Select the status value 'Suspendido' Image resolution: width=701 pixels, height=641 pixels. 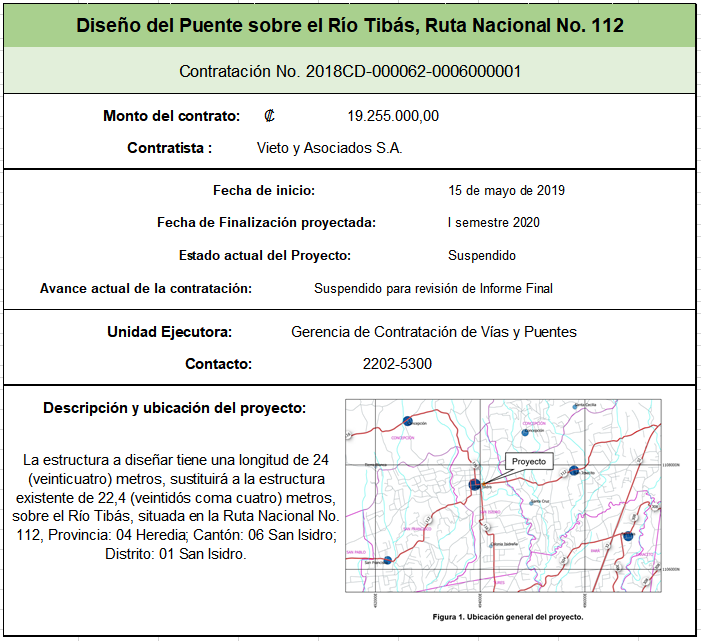tap(481, 256)
